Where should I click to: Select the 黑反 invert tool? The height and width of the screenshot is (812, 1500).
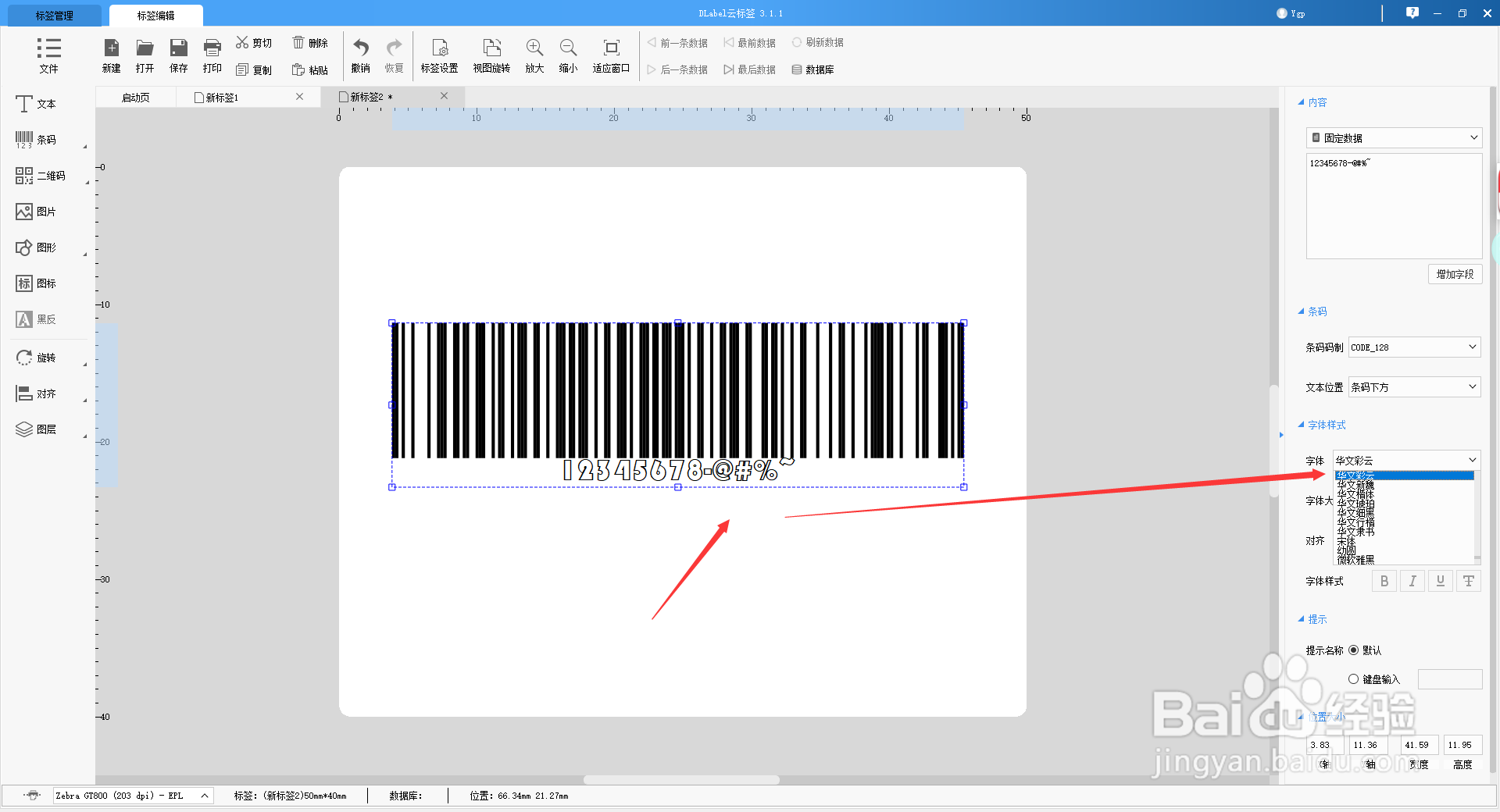point(36,319)
